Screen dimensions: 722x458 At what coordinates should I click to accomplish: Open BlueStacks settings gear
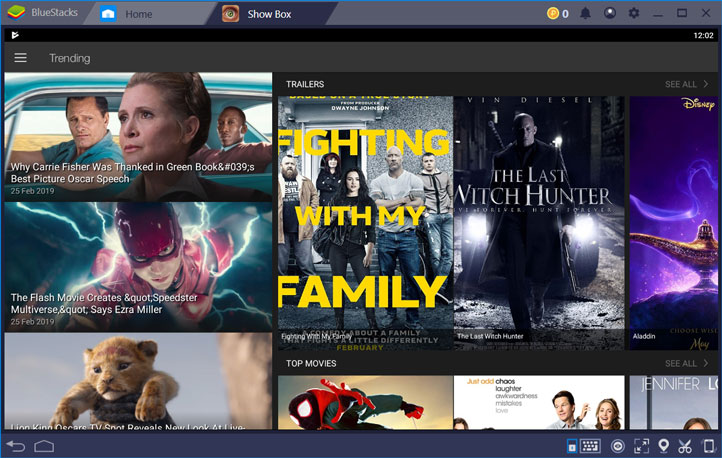click(x=634, y=13)
